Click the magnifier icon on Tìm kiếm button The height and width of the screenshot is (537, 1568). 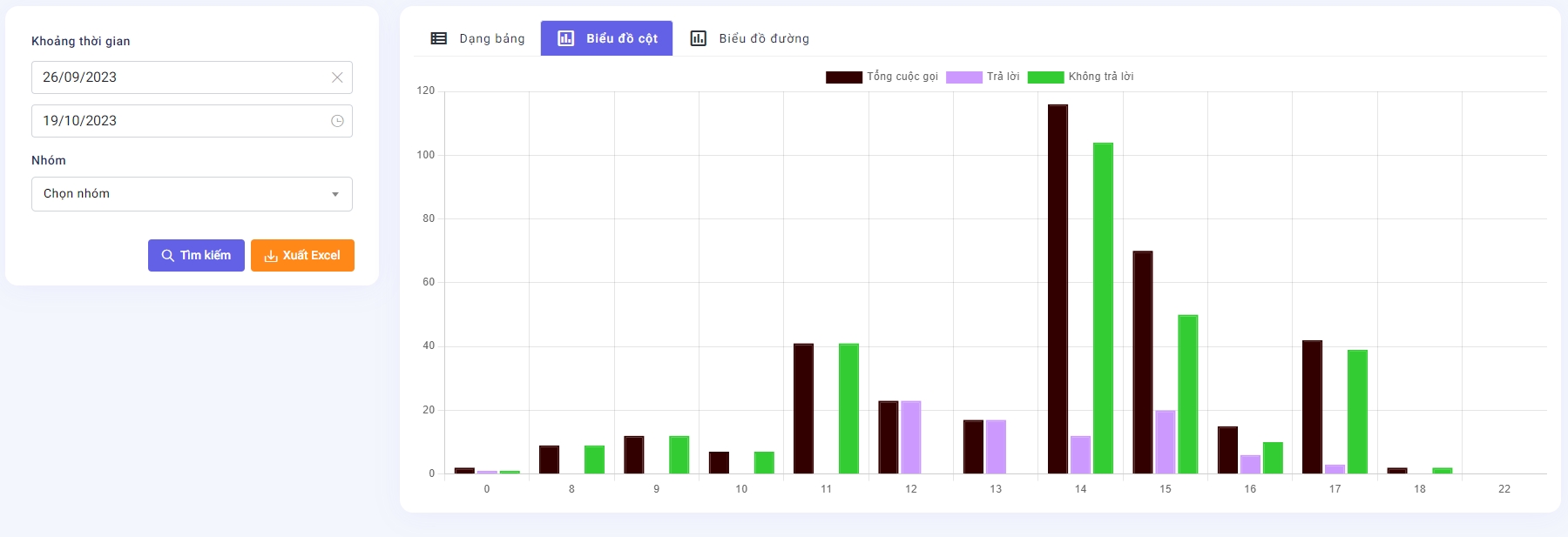tap(167, 256)
